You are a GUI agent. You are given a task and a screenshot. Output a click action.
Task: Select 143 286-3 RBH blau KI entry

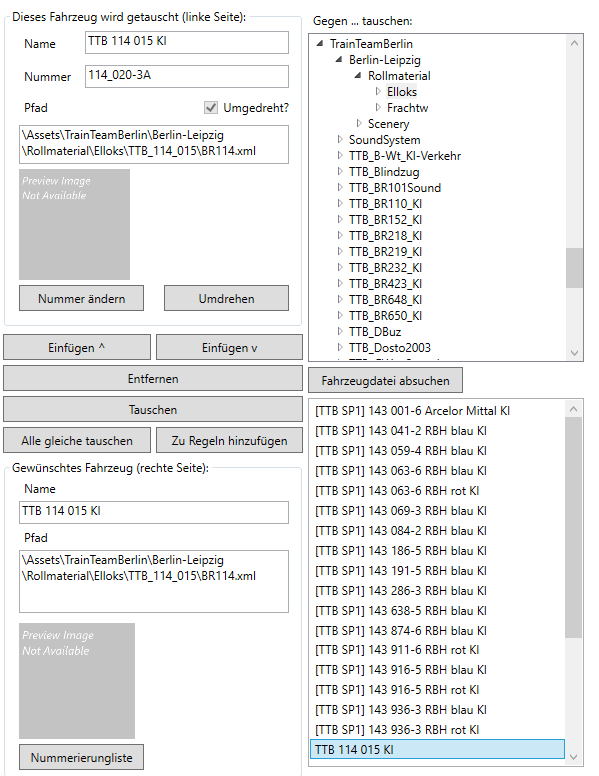click(437, 590)
